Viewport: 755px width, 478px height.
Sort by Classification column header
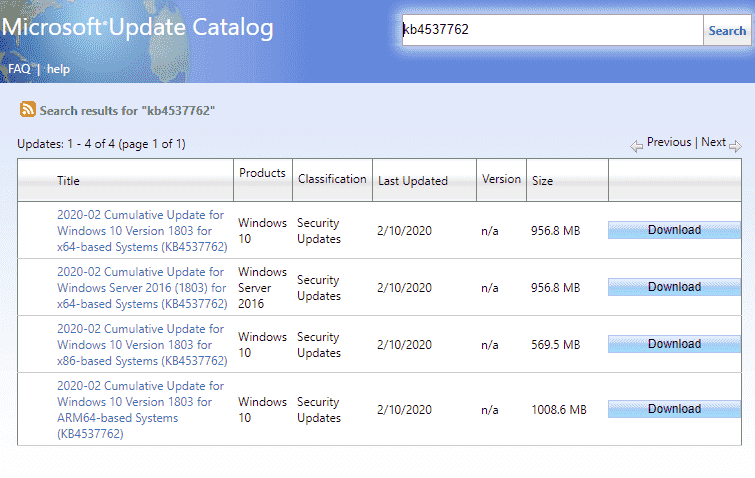332,179
